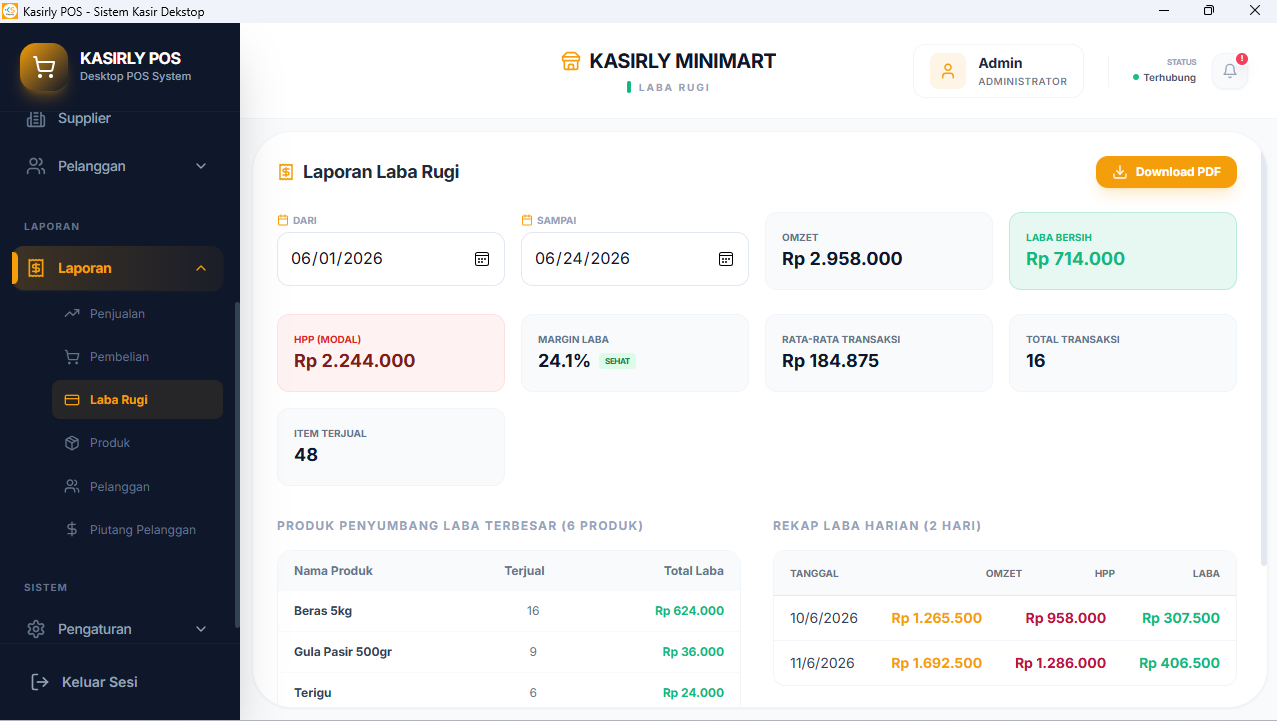The image size is (1277, 721).
Task: Click the Omzet Rp 2.958.000 card
Action: click(879, 251)
